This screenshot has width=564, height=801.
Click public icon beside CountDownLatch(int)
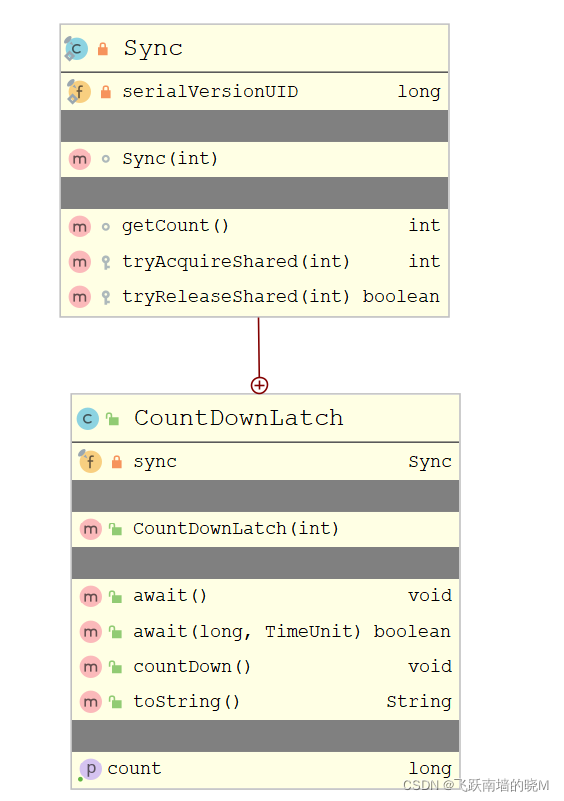[x=115, y=529]
